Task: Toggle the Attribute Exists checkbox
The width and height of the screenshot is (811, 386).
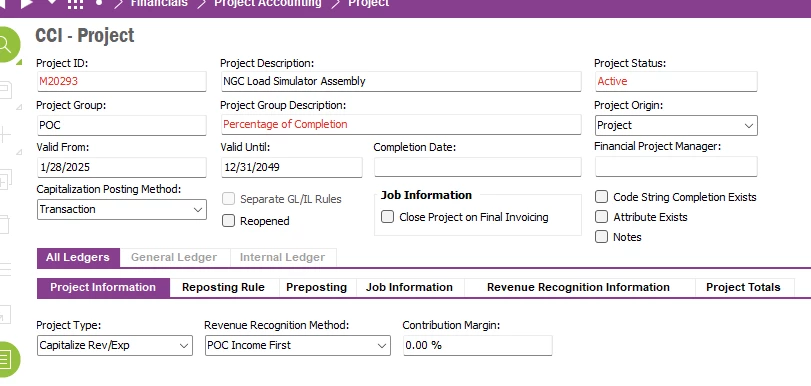Action: (x=601, y=217)
